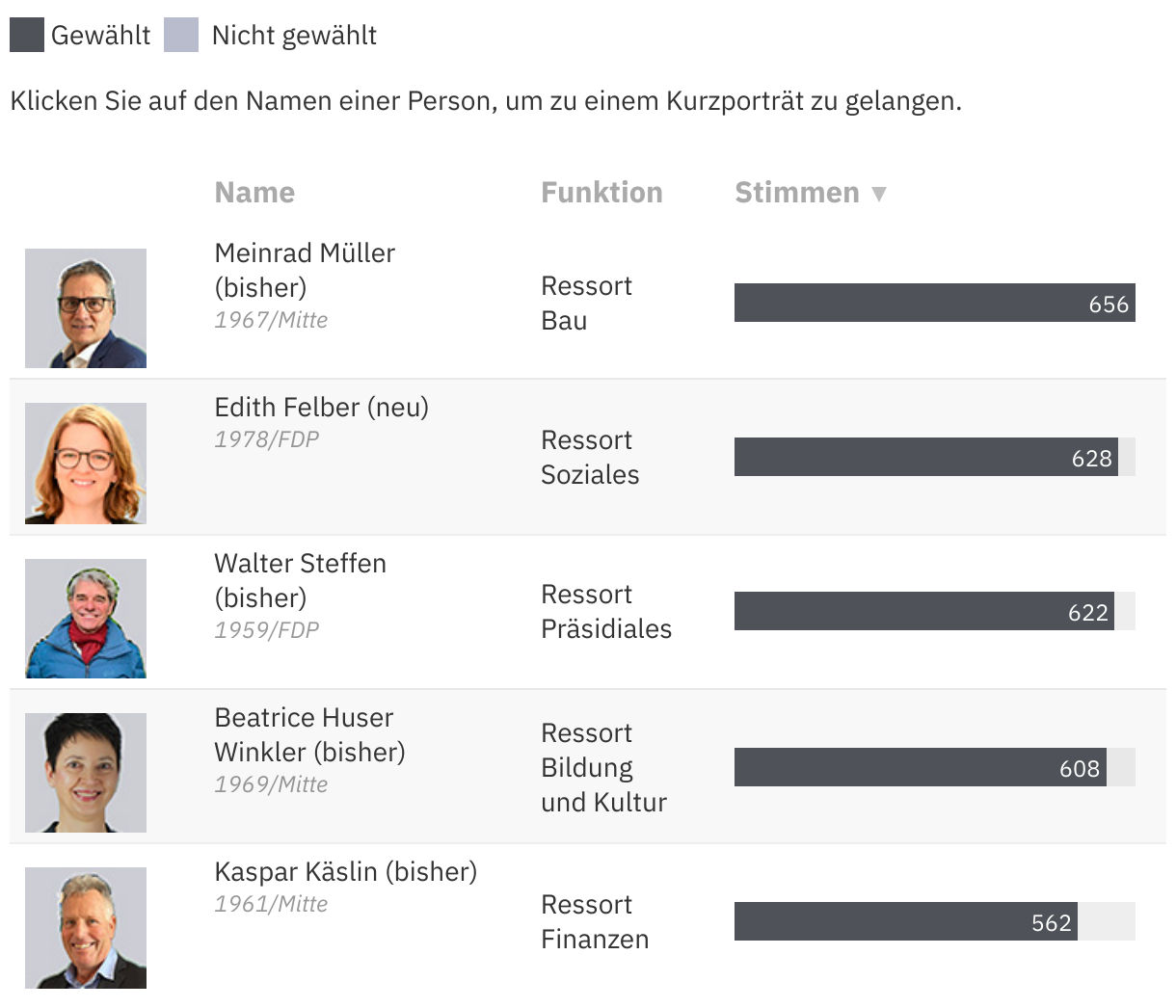The height and width of the screenshot is (1008, 1176).
Task: Click the dark 'Gewählt' legend square
Action: 26,34
